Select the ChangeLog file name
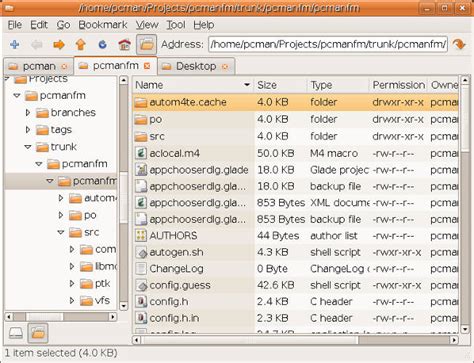 point(176,269)
